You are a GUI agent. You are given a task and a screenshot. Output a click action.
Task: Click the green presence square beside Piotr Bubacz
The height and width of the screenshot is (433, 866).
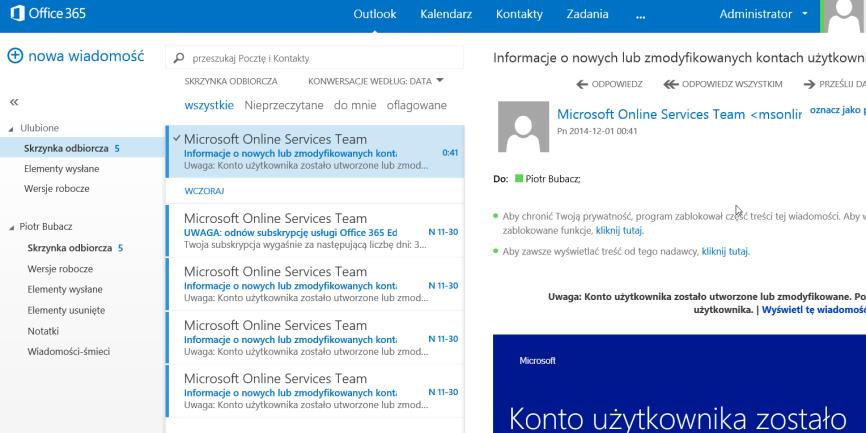coord(519,178)
